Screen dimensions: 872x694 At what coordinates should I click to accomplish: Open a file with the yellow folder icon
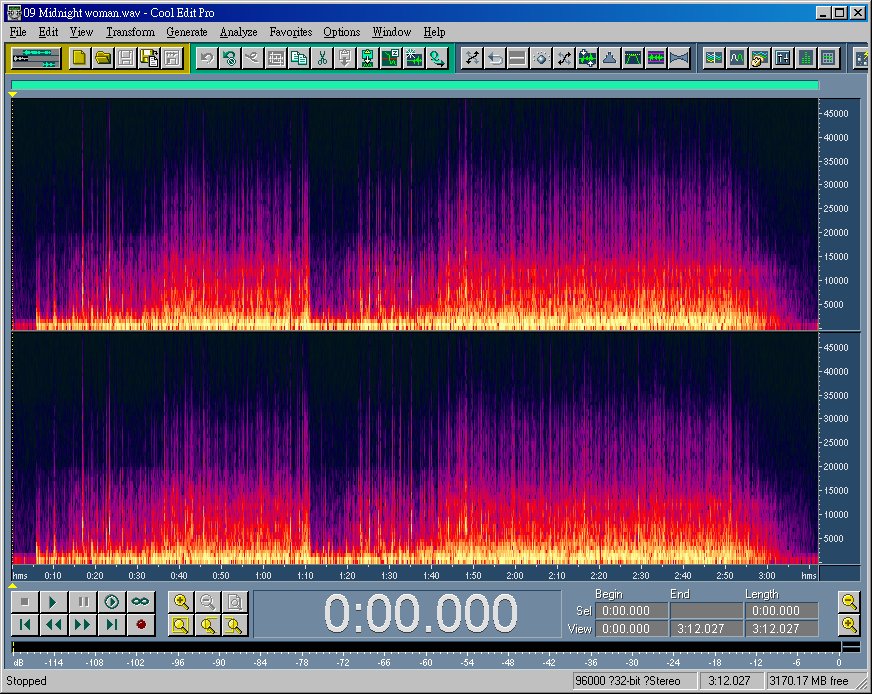103,58
